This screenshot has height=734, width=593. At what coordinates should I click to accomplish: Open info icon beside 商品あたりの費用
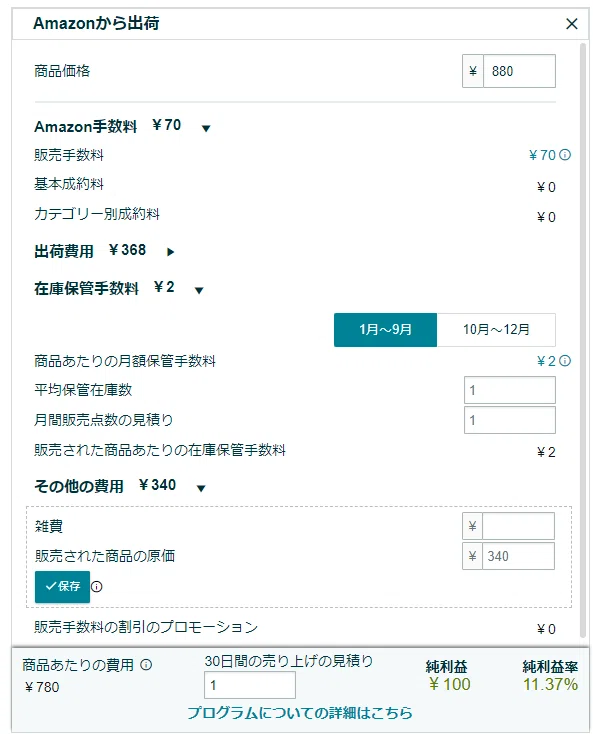146,665
